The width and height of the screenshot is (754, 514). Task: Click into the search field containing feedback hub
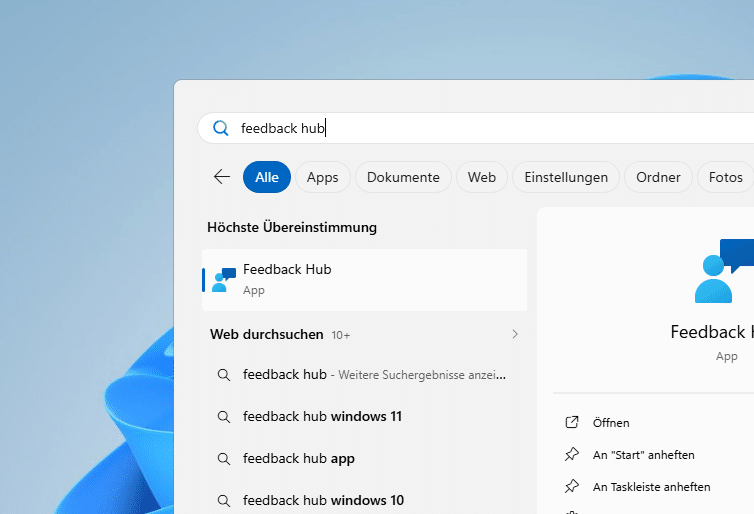pos(476,128)
